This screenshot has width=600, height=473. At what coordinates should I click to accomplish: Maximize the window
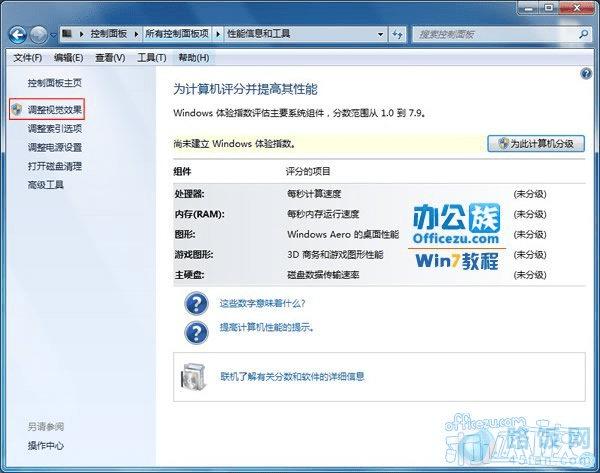[549, 7]
